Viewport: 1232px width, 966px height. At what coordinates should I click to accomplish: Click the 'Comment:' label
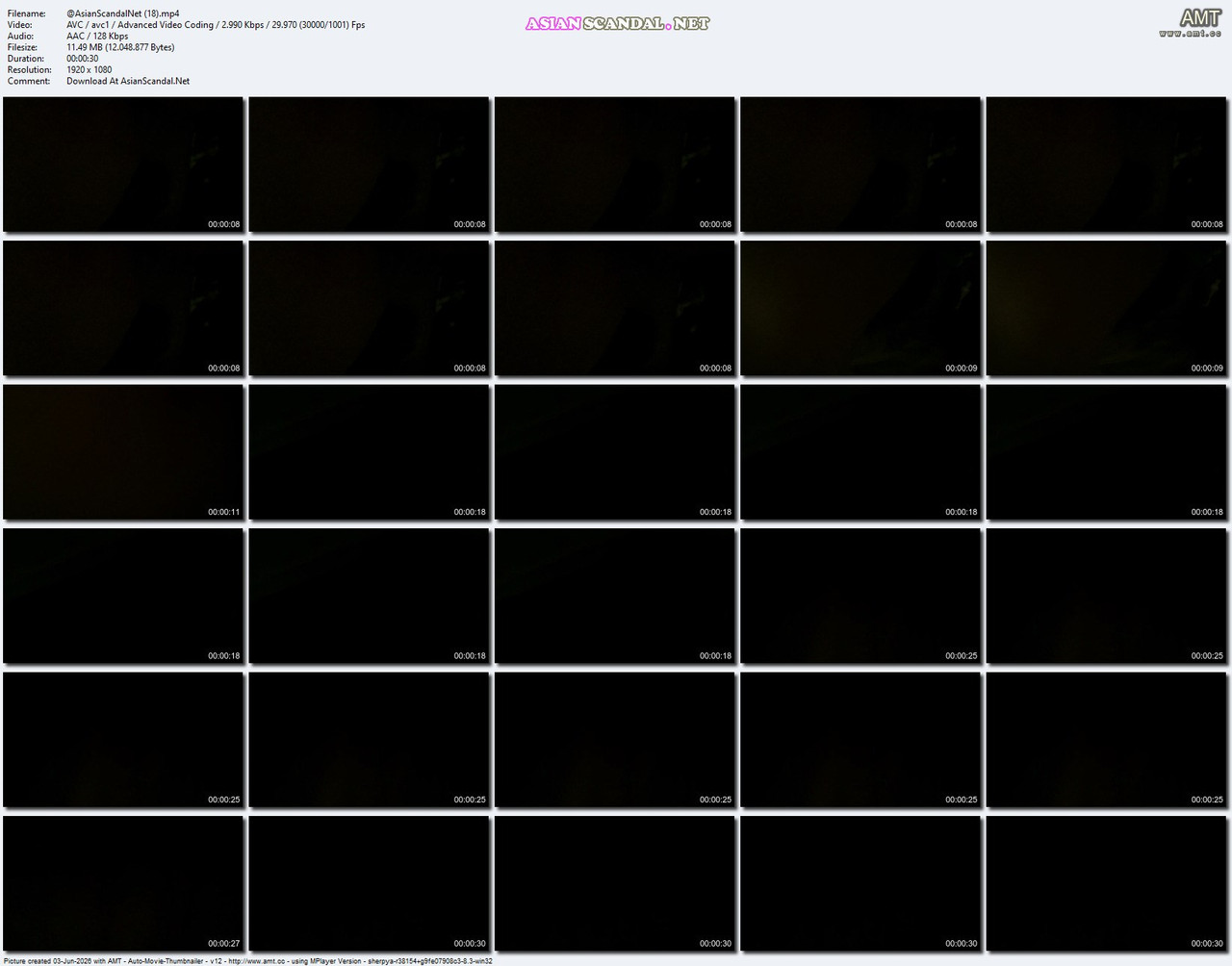[29, 81]
